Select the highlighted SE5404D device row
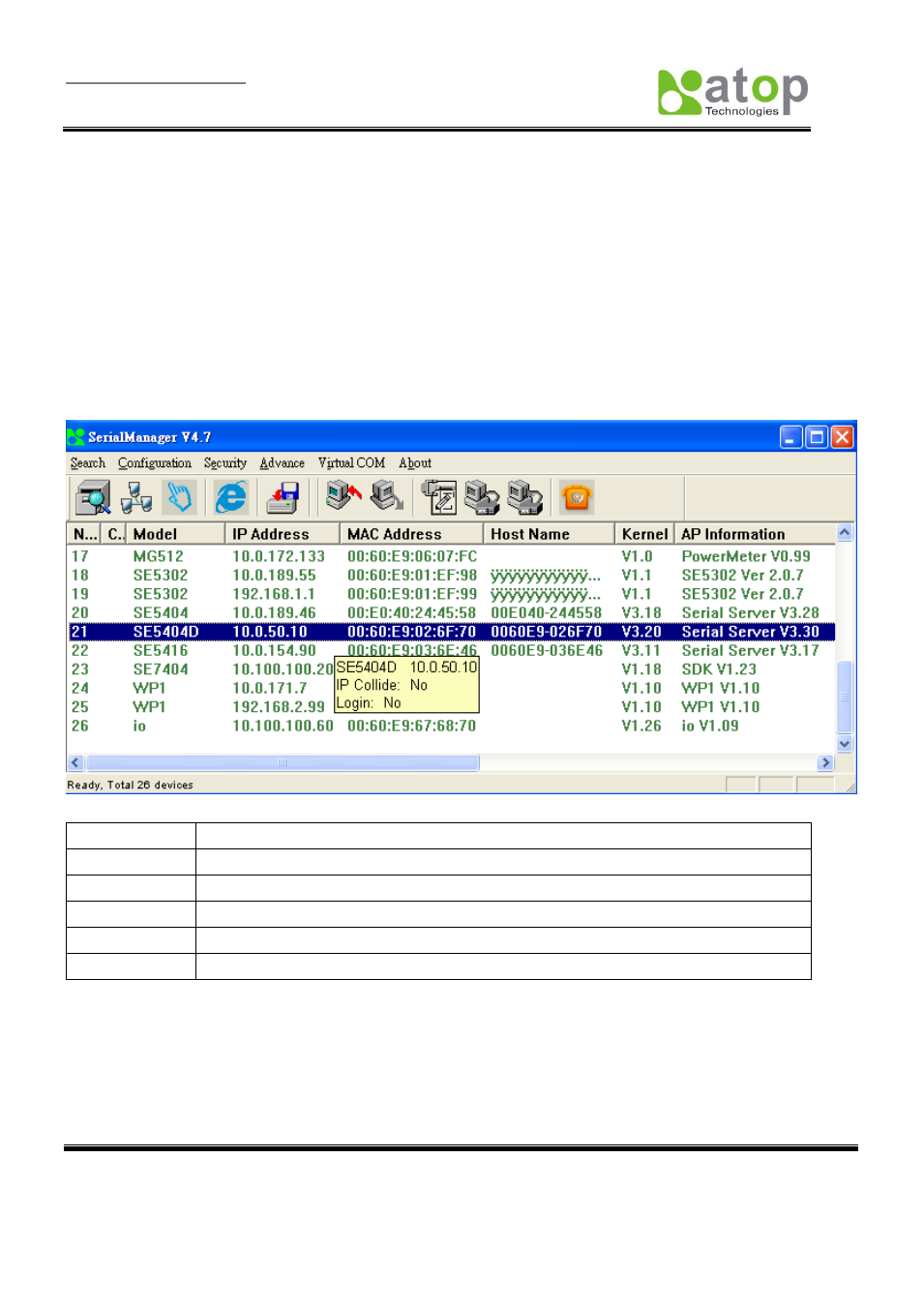The image size is (924, 1306). pos(451,632)
